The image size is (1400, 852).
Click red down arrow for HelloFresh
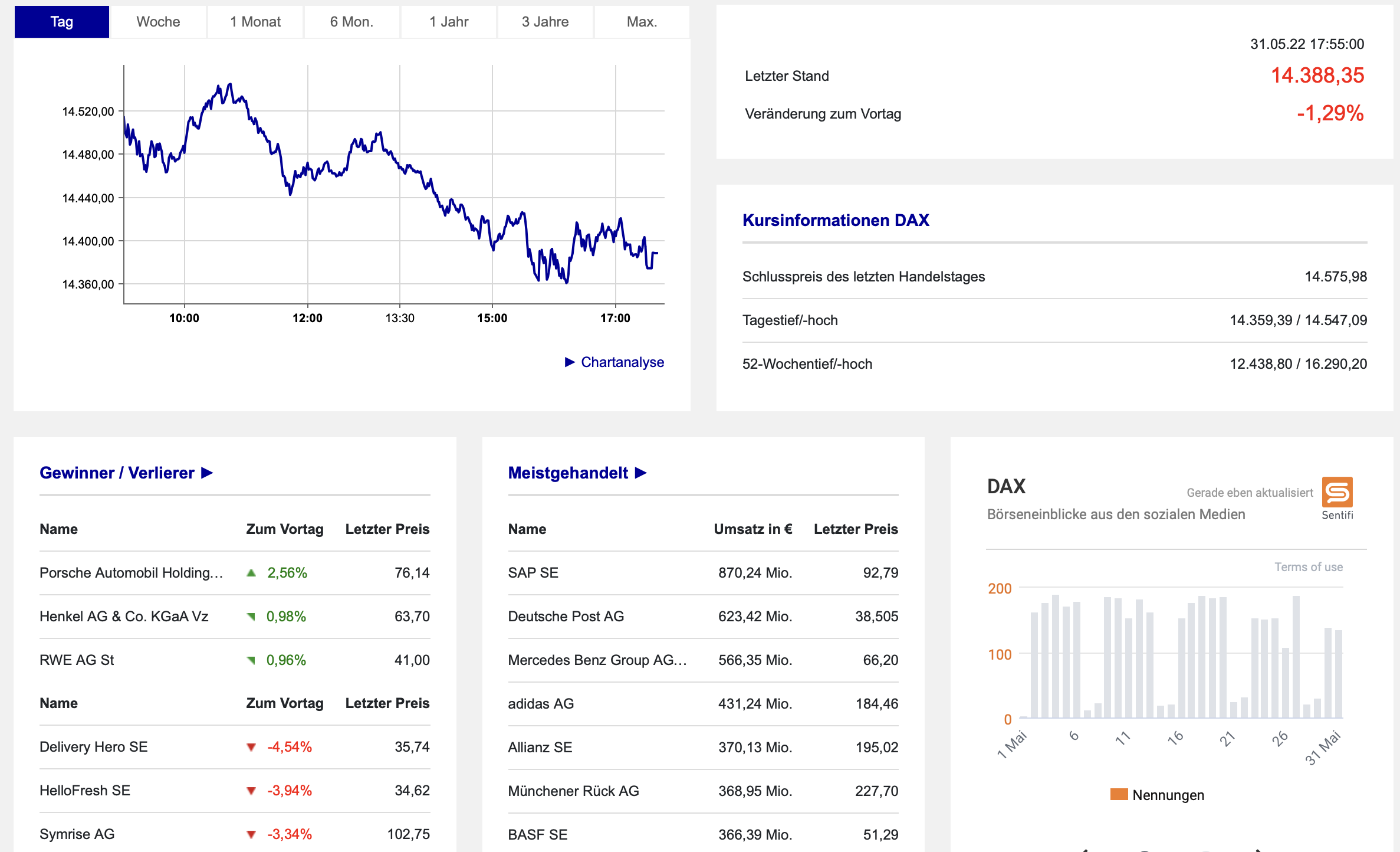[251, 791]
